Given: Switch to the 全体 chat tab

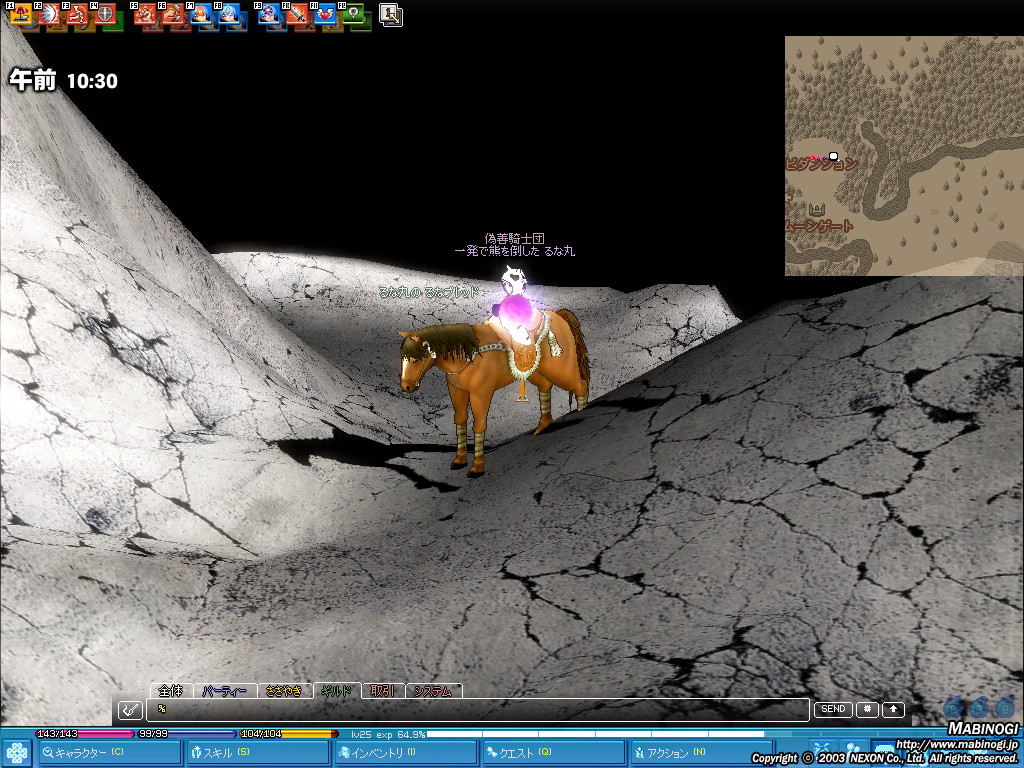Looking at the screenshot, I should (x=171, y=690).
